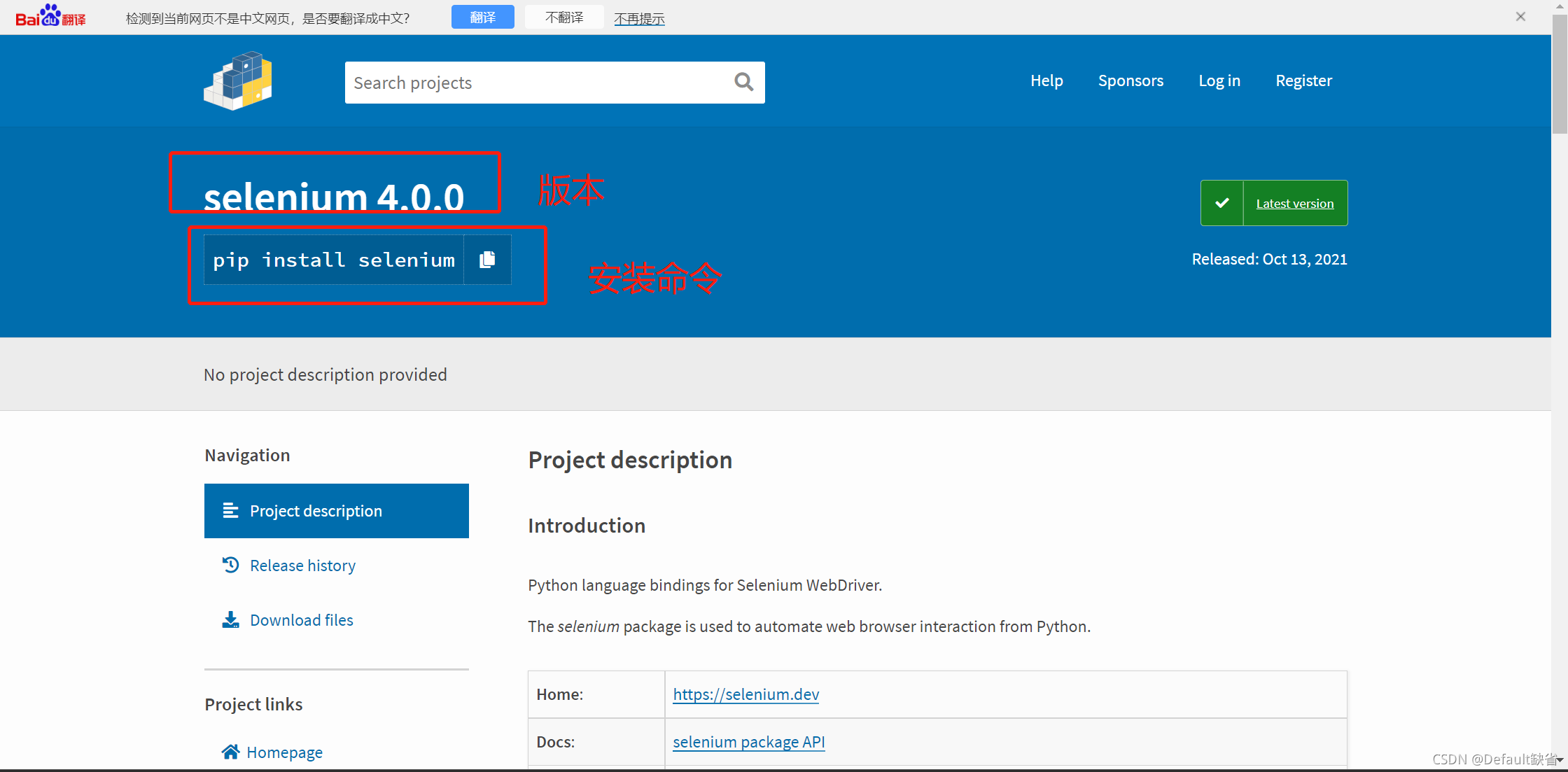This screenshot has width=1568, height=772.
Task: Click the search magnifier icon
Action: pos(743,83)
